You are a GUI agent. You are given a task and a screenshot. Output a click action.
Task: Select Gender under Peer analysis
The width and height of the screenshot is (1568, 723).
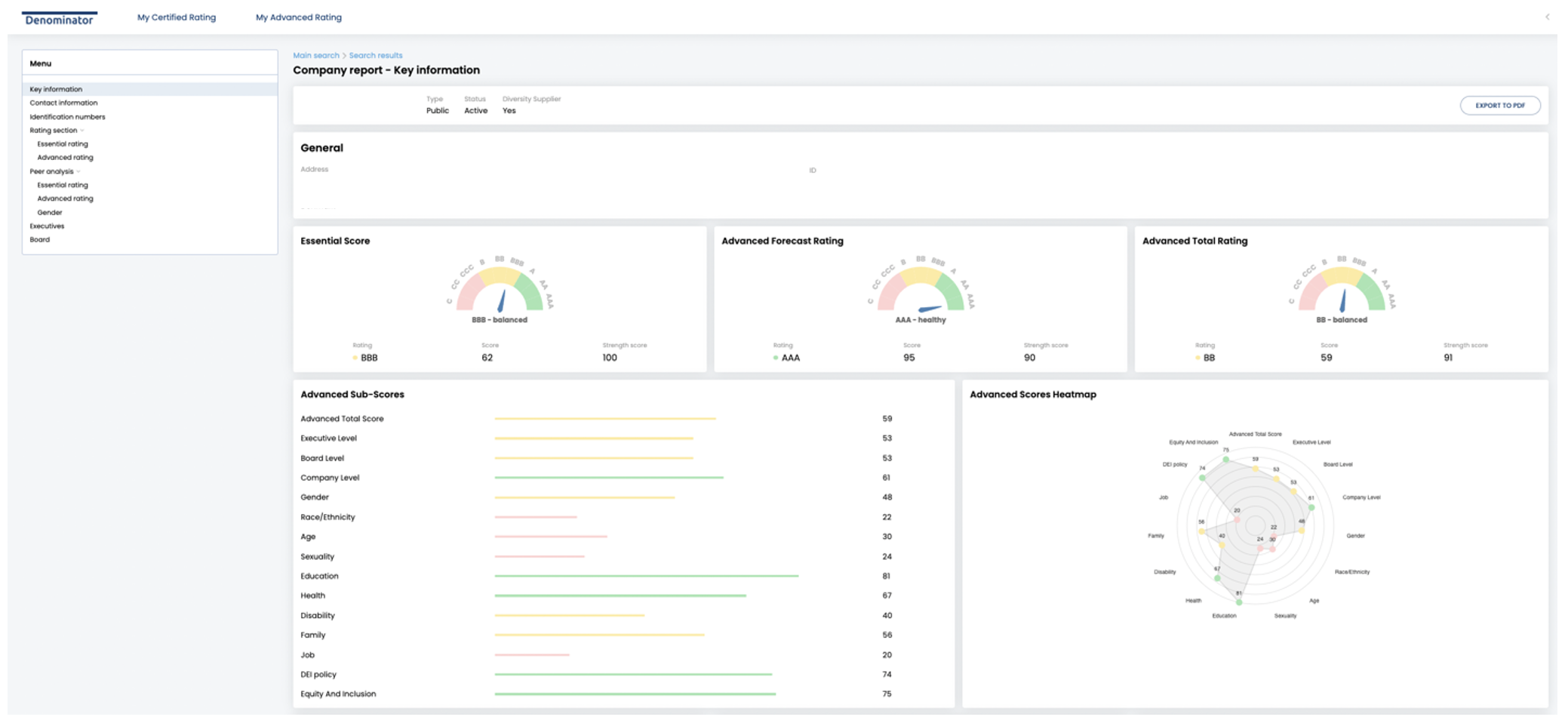pyautogui.click(x=50, y=212)
